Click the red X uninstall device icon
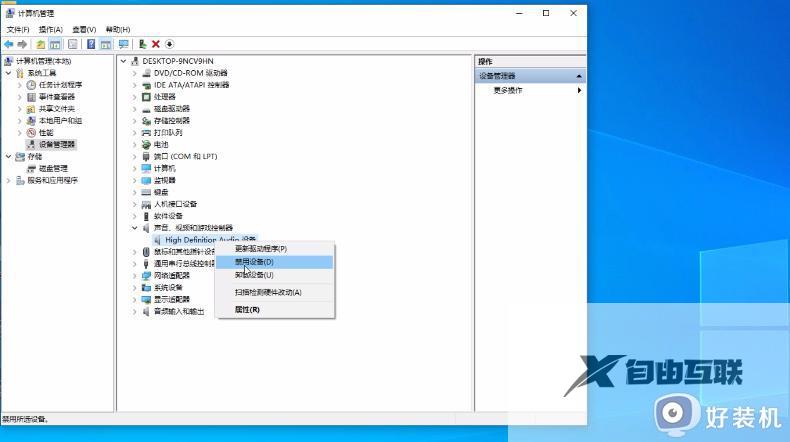This screenshot has width=790, height=442. click(156, 44)
